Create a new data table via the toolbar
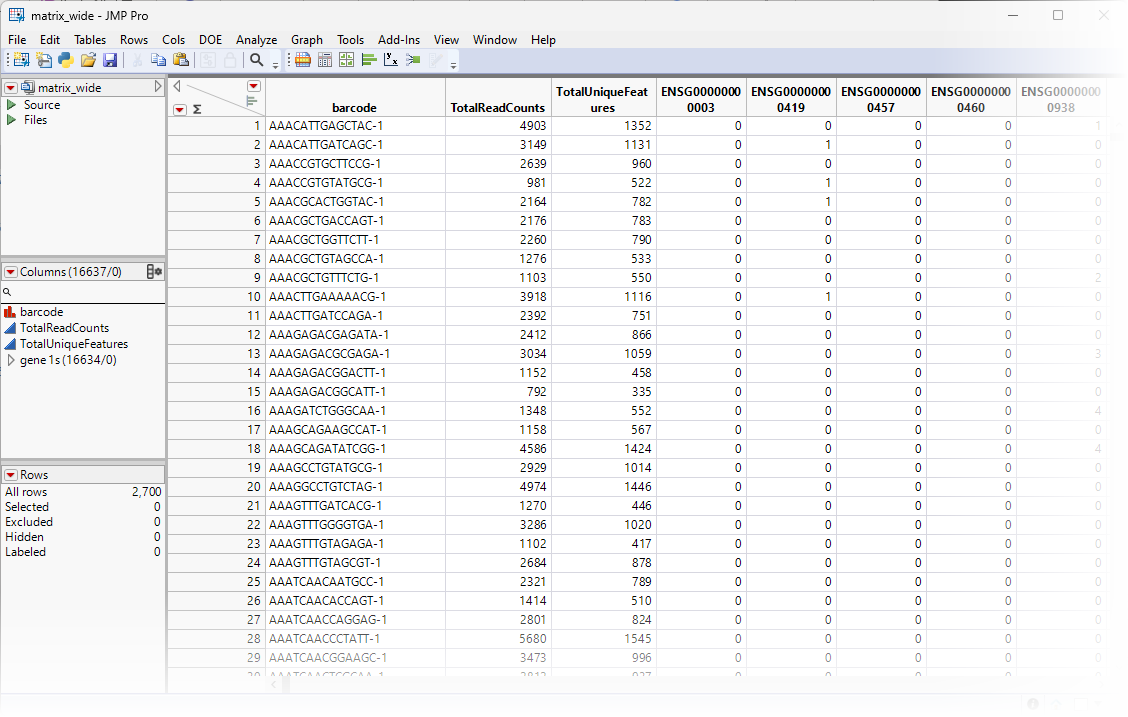This screenshot has height=717, width=1128. click(20, 60)
